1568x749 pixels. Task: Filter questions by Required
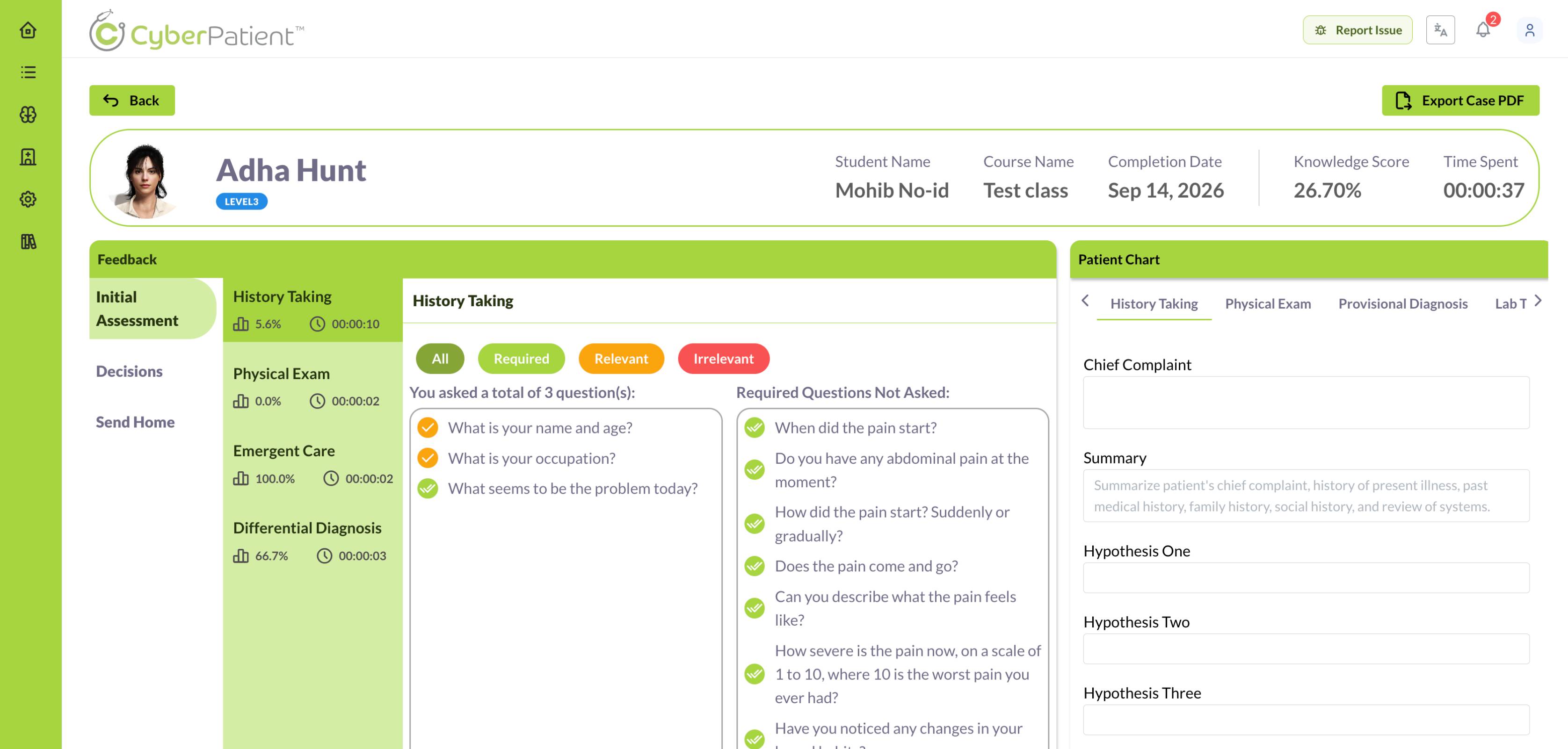click(521, 359)
